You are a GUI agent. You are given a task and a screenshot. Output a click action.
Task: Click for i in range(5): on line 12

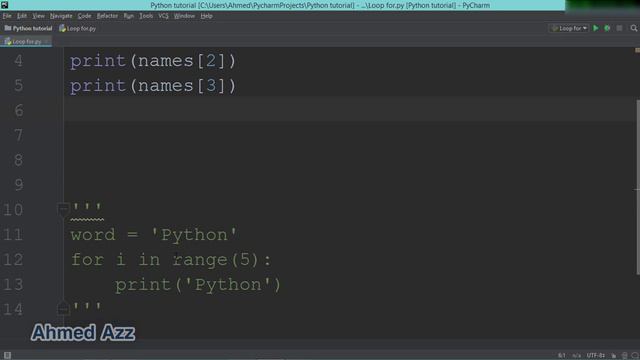[171, 260]
